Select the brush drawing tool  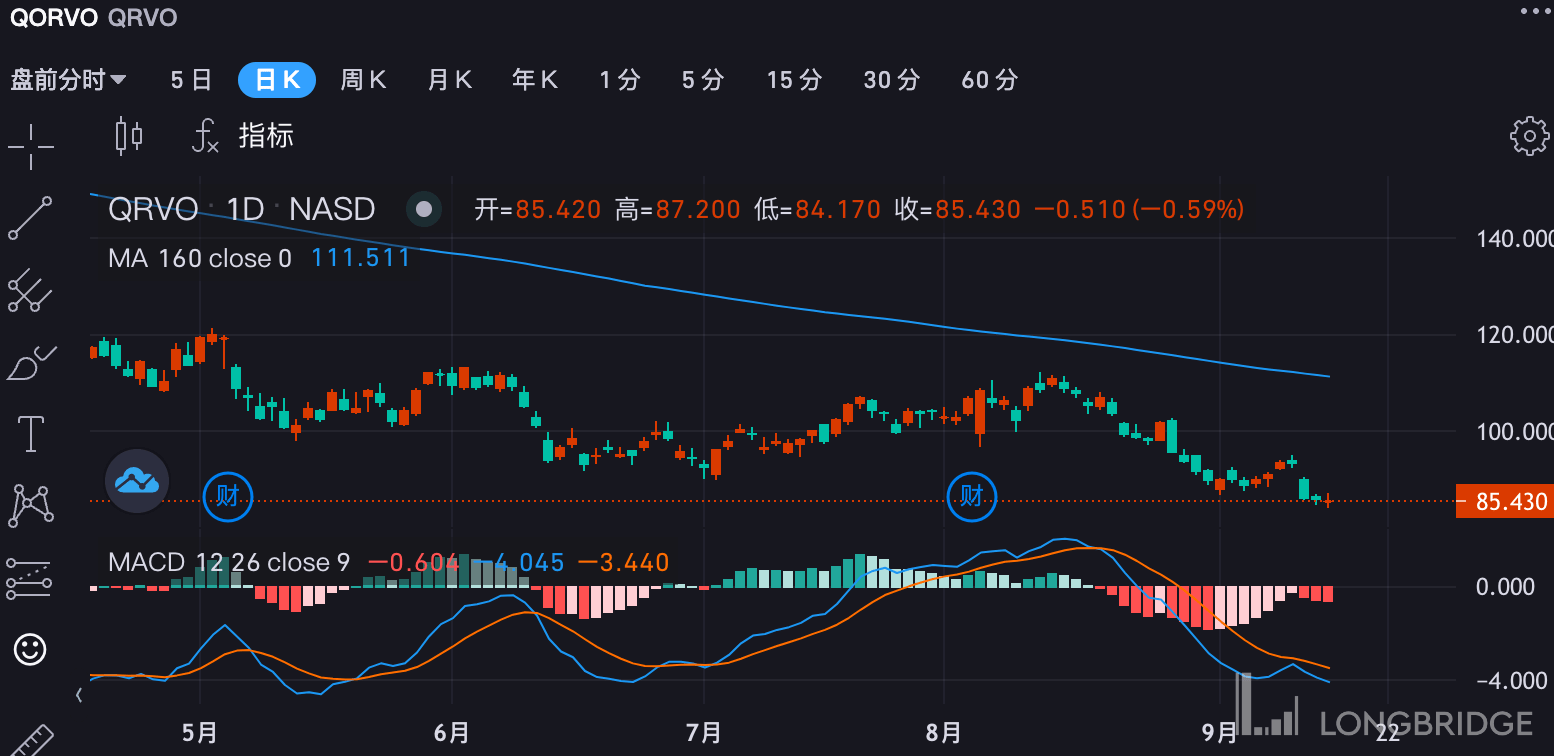click(x=31, y=363)
